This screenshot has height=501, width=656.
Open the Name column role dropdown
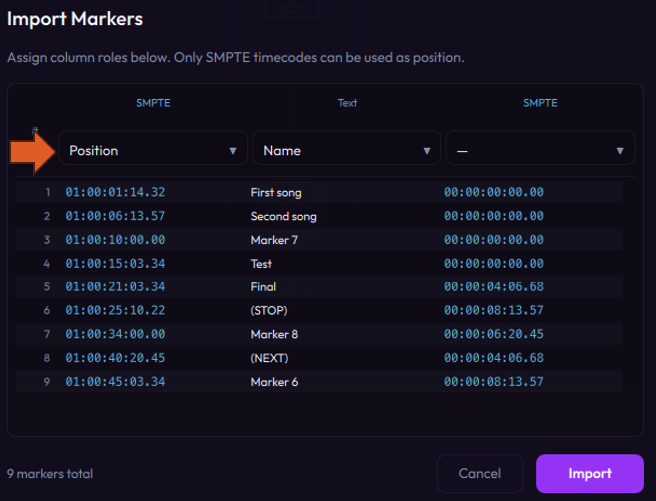[346, 148]
